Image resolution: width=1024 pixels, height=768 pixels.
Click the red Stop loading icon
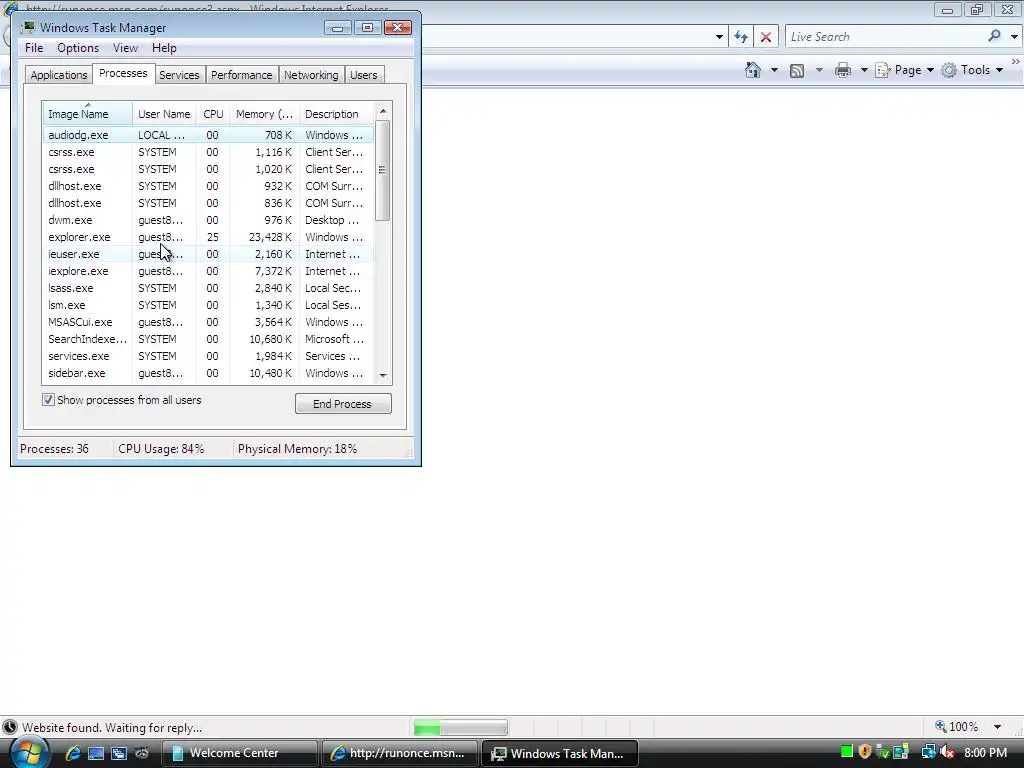tap(766, 37)
